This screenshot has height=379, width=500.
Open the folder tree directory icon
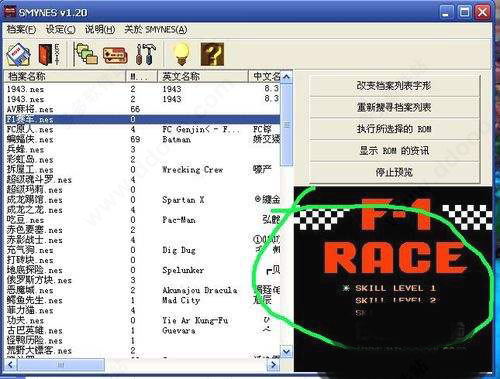[x=85, y=54]
